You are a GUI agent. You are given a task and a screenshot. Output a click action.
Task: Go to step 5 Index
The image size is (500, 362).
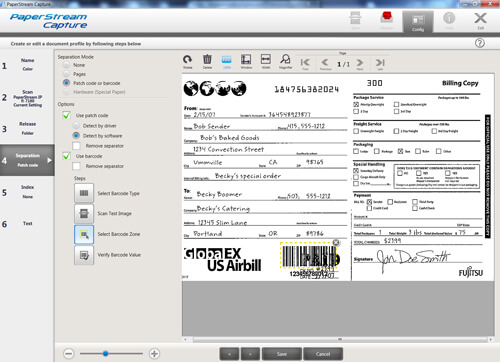click(x=27, y=192)
